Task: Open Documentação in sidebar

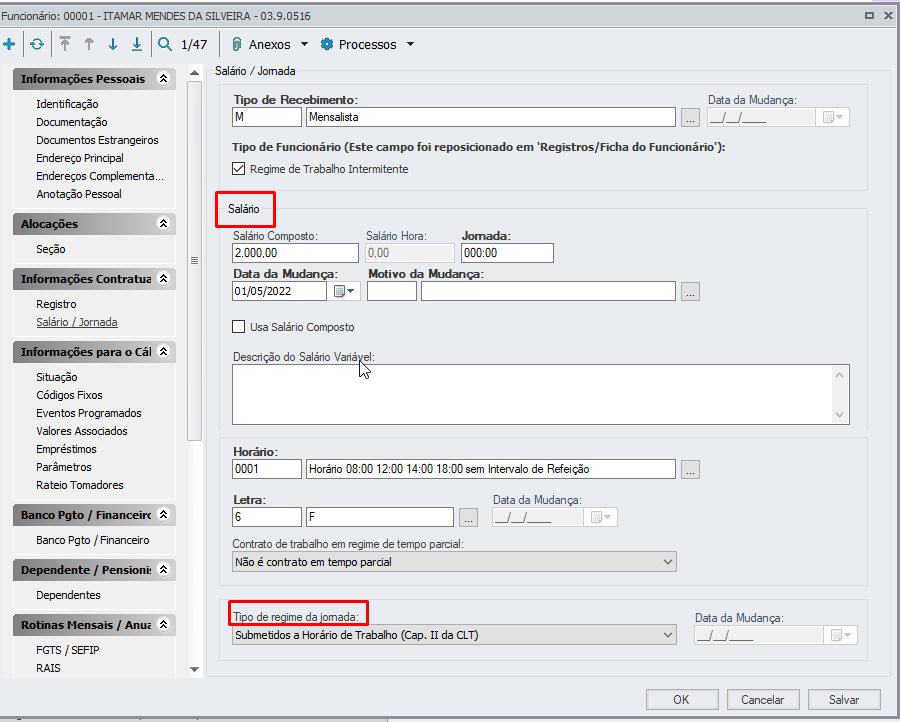Action: [x=72, y=122]
